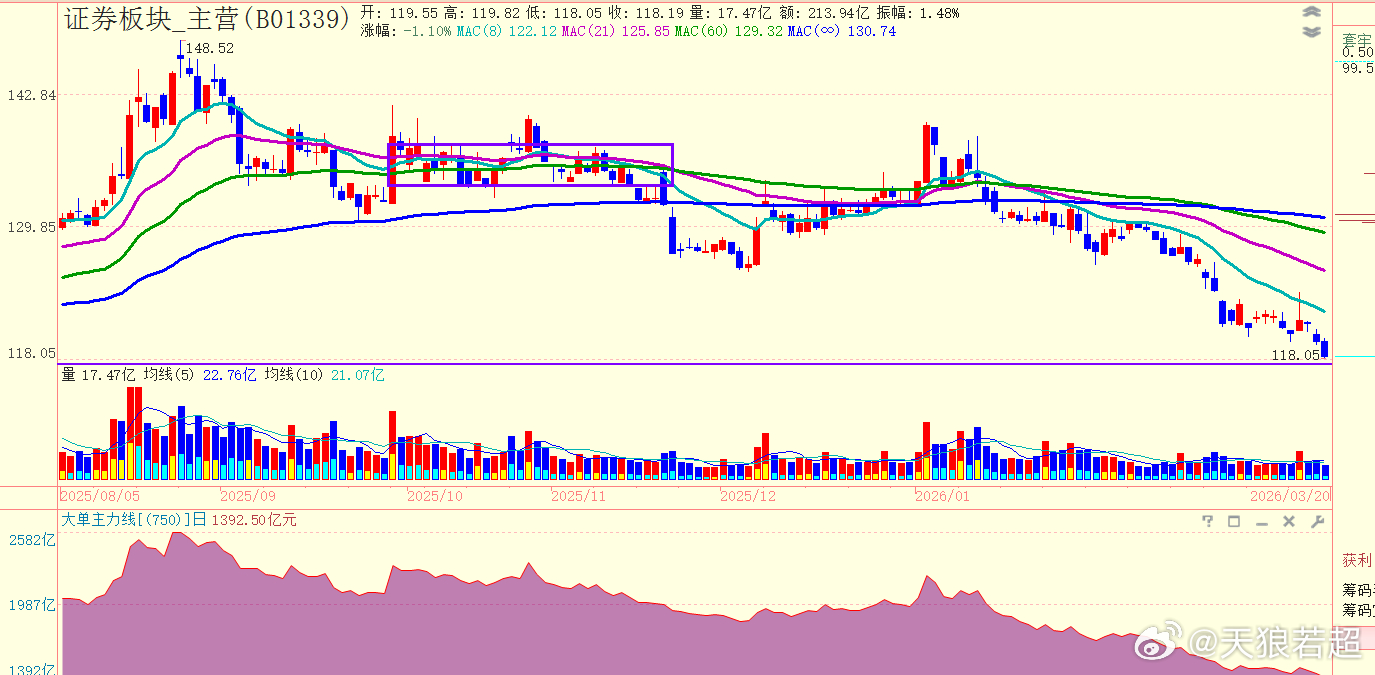Image resolution: width=1375 pixels, height=675 pixels.
Task: Click the double down-chevron icon on the chart
Action: click(1312, 32)
